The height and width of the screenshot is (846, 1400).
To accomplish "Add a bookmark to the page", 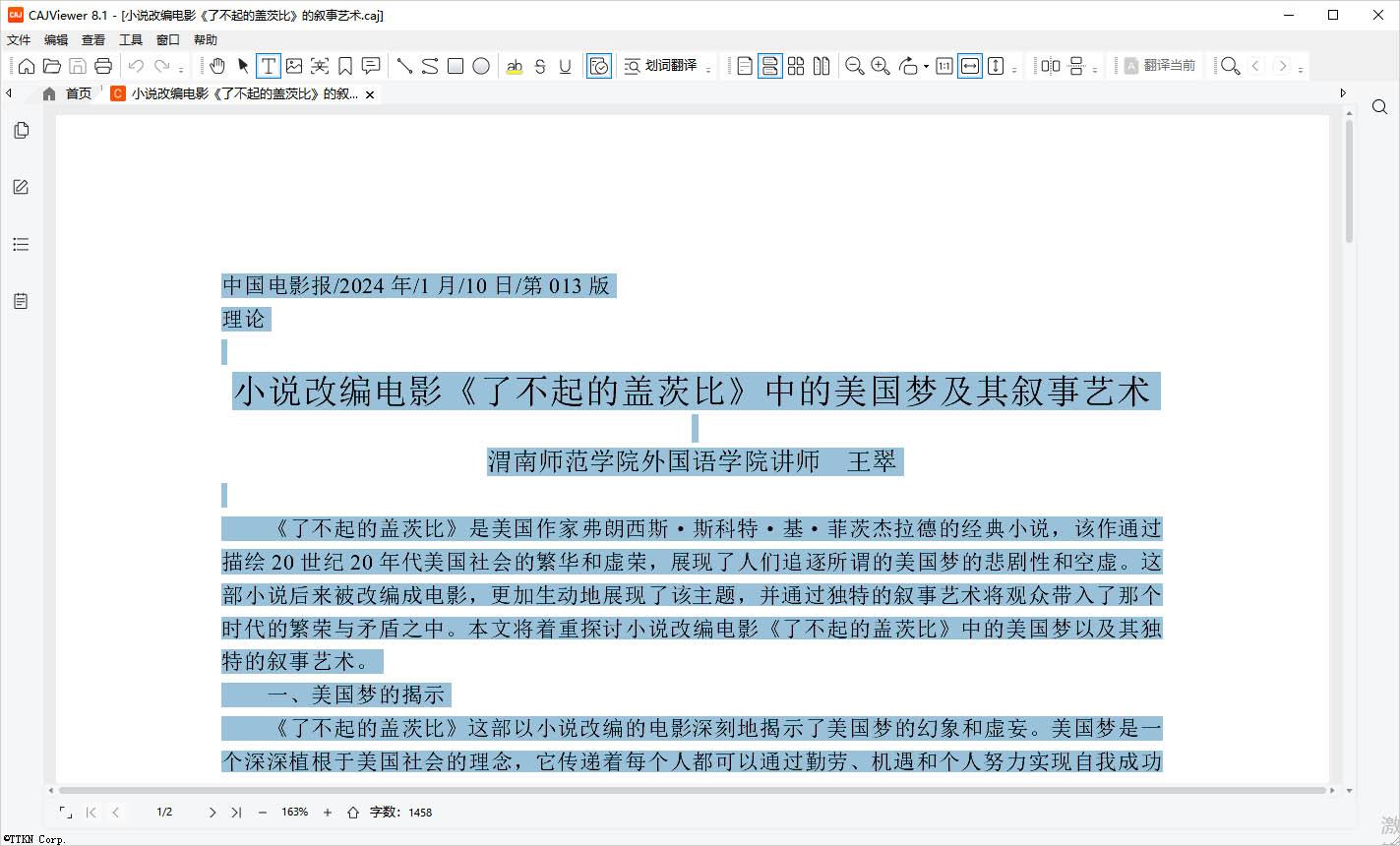I will tap(345, 66).
